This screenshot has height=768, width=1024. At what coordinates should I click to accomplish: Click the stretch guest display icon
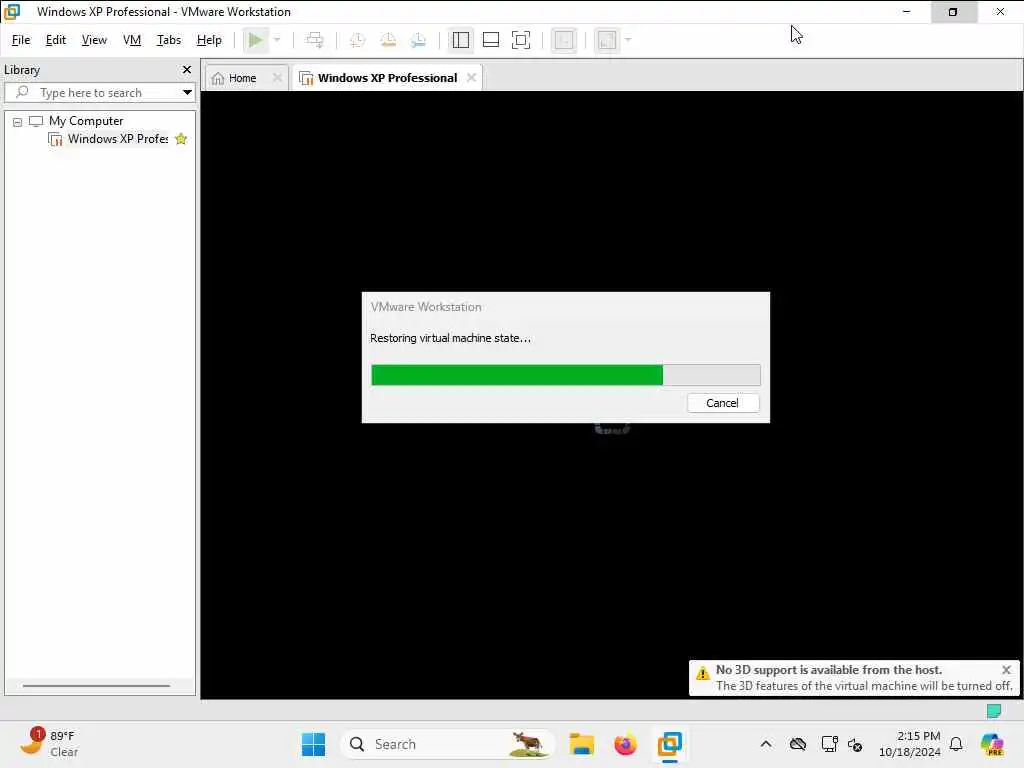(x=607, y=40)
